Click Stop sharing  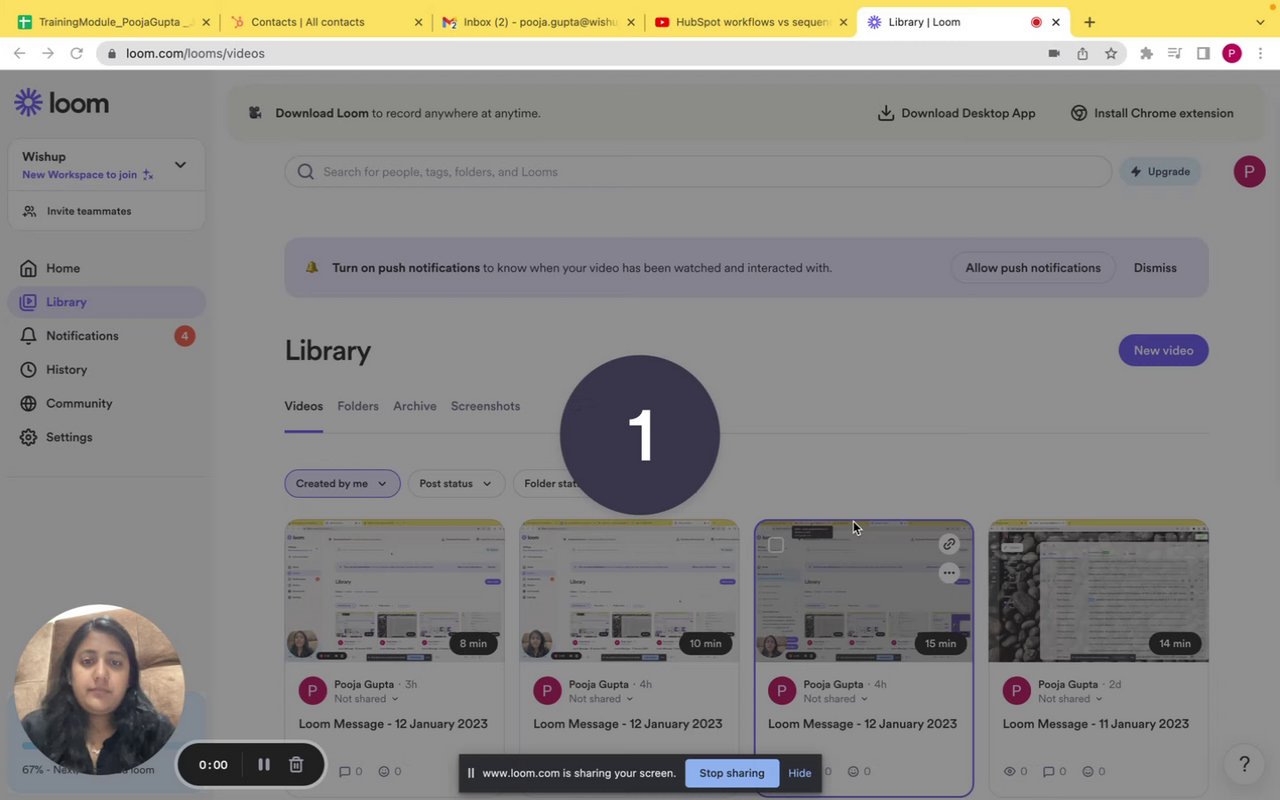click(732, 773)
